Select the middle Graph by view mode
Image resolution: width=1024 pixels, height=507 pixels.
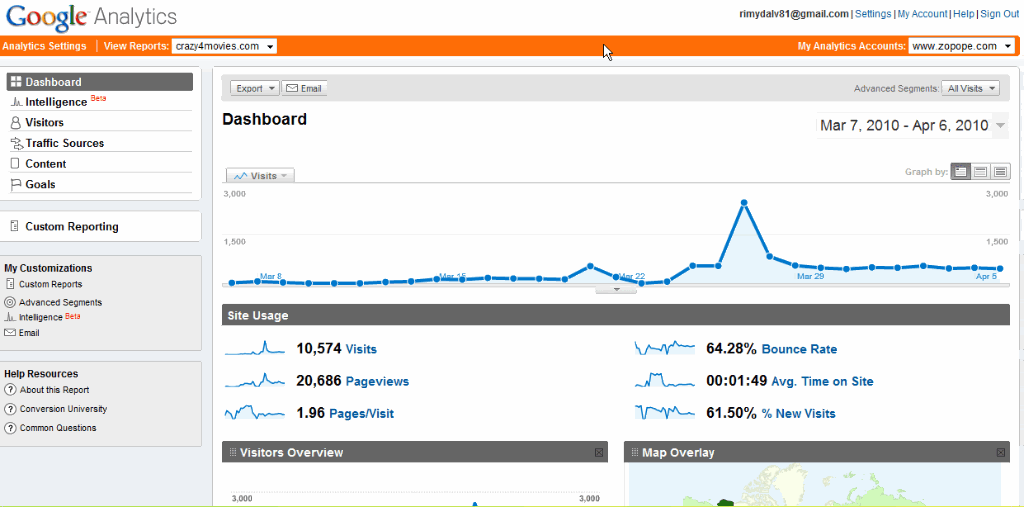(980, 172)
